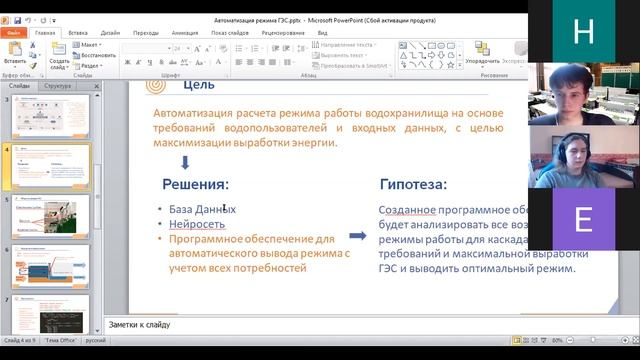The image size is (640, 360).
Task: Expand the shapes gallery More arrow
Action: tap(460, 65)
